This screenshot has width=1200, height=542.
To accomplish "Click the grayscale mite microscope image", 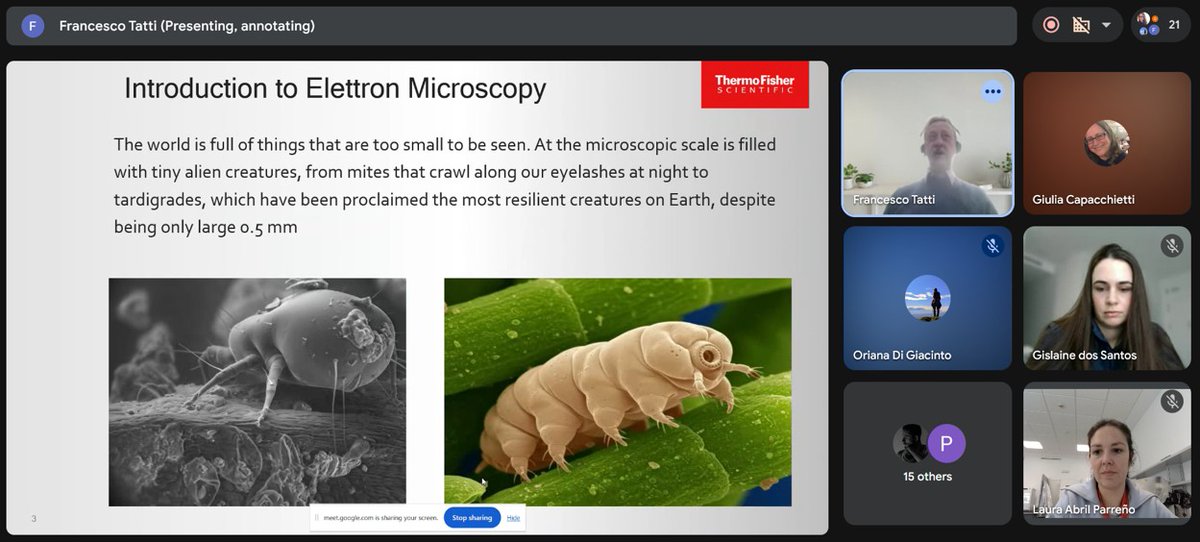I will click(x=257, y=391).
